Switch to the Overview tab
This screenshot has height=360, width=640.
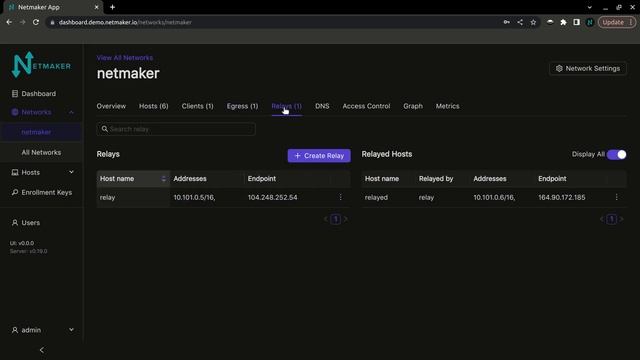point(111,106)
